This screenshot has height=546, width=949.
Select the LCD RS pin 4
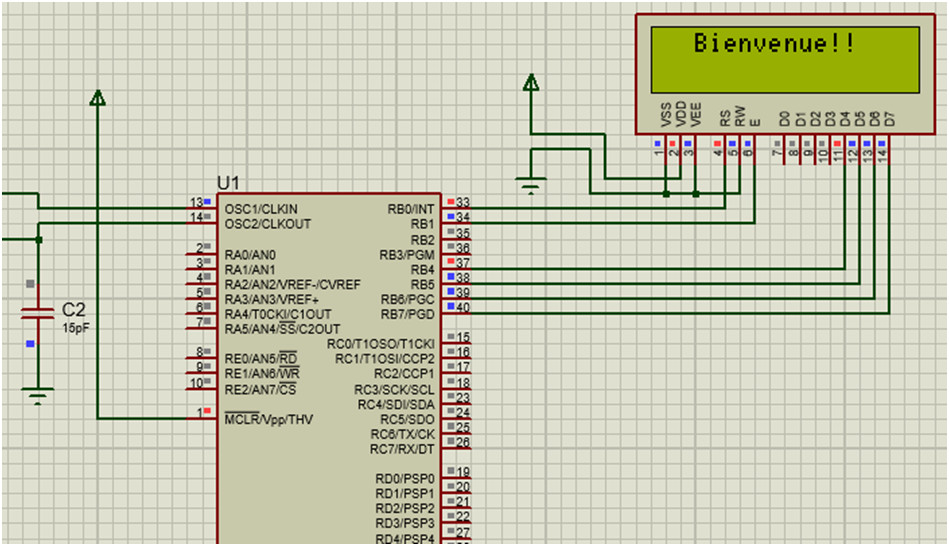tap(718, 148)
